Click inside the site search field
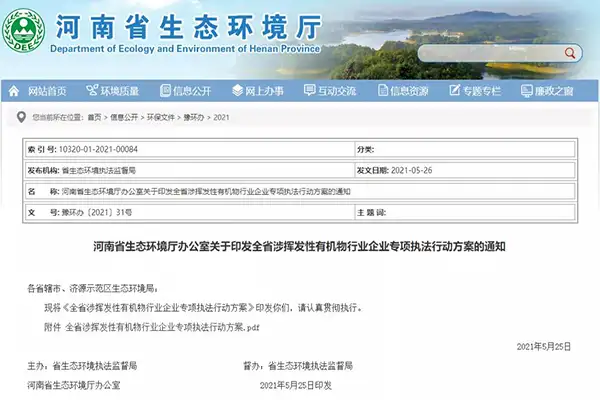The height and width of the screenshot is (400, 600). tap(491, 53)
